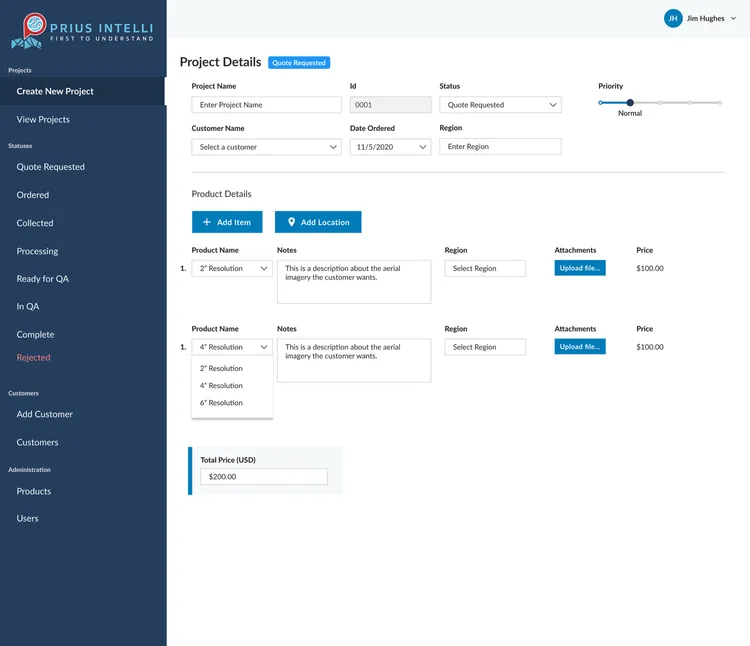Viewport: 750px width, 646px height.
Task: Open the Date Ordered dropdown
Action: pos(390,147)
